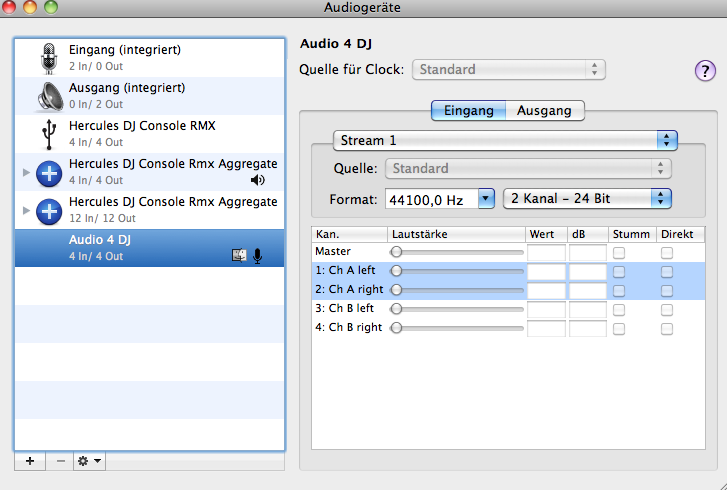This screenshot has width=727, height=490.
Task: Open the Quelle Standard dropdown
Action: click(528, 168)
